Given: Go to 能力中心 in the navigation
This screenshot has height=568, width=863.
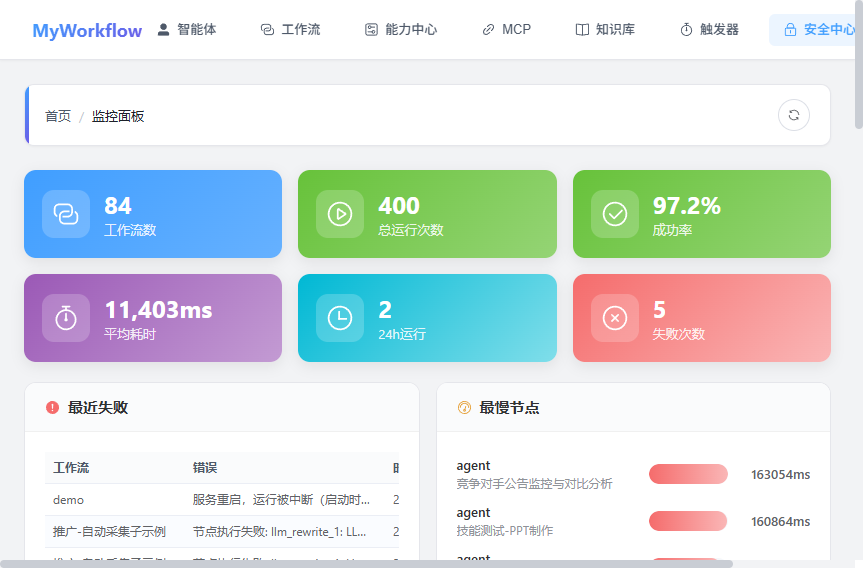Looking at the screenshot, I should coord(401,30).
